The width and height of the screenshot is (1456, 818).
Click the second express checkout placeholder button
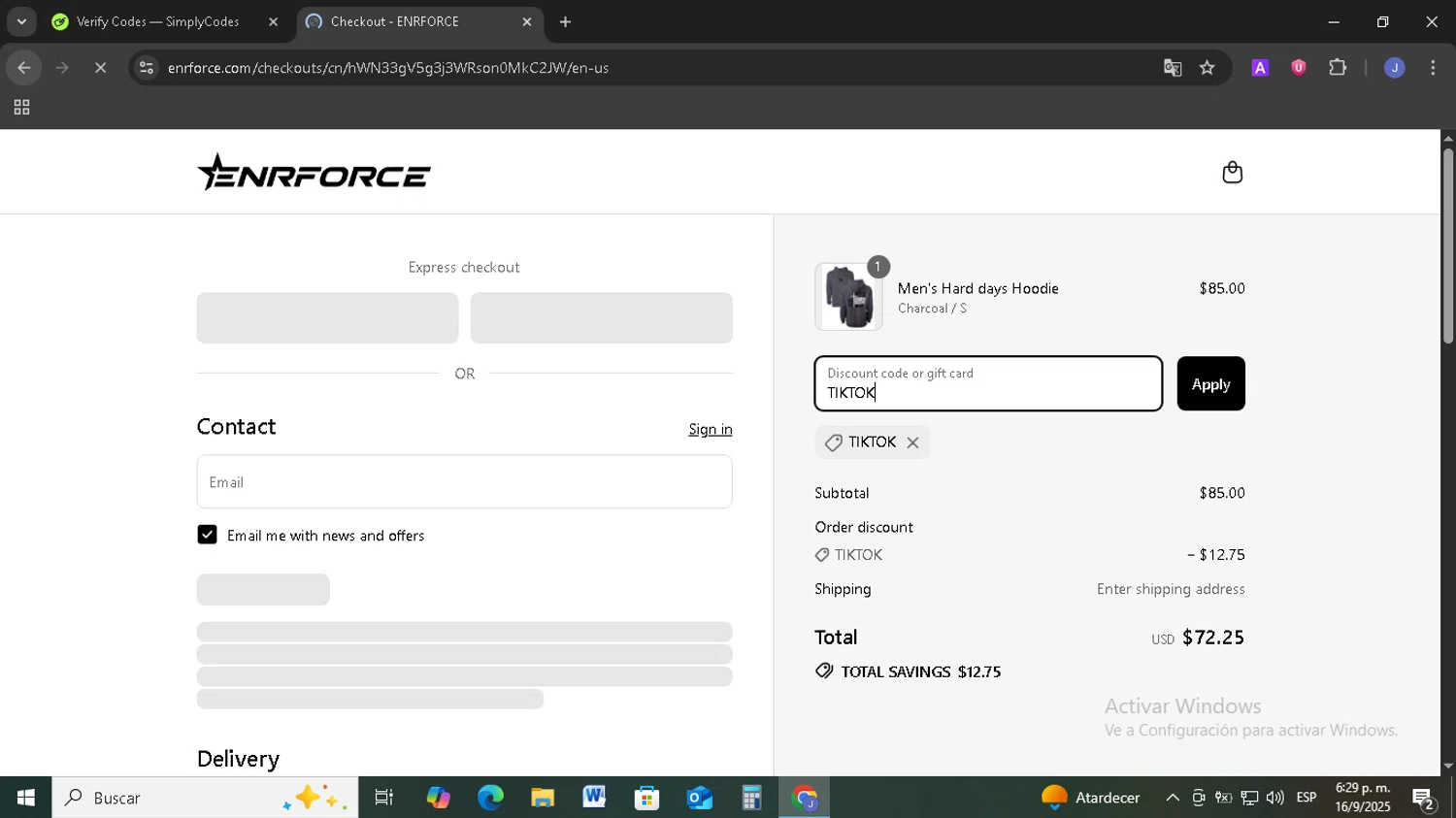pos(601,318)
